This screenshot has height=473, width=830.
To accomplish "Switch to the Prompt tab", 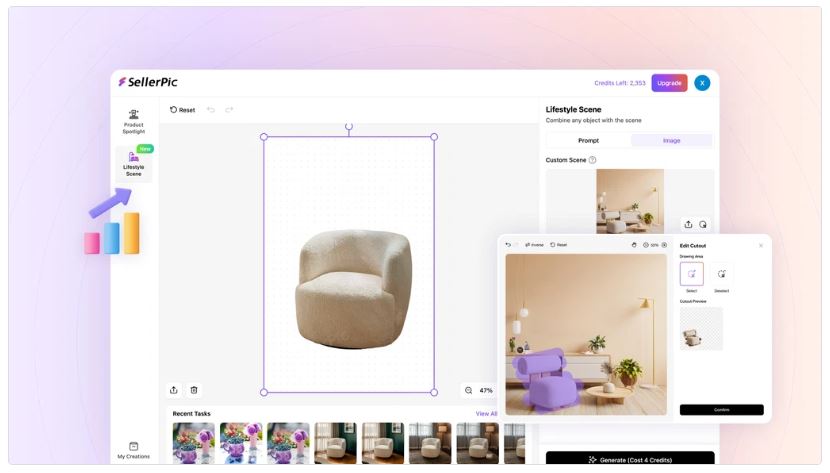I will coord(588,140).
